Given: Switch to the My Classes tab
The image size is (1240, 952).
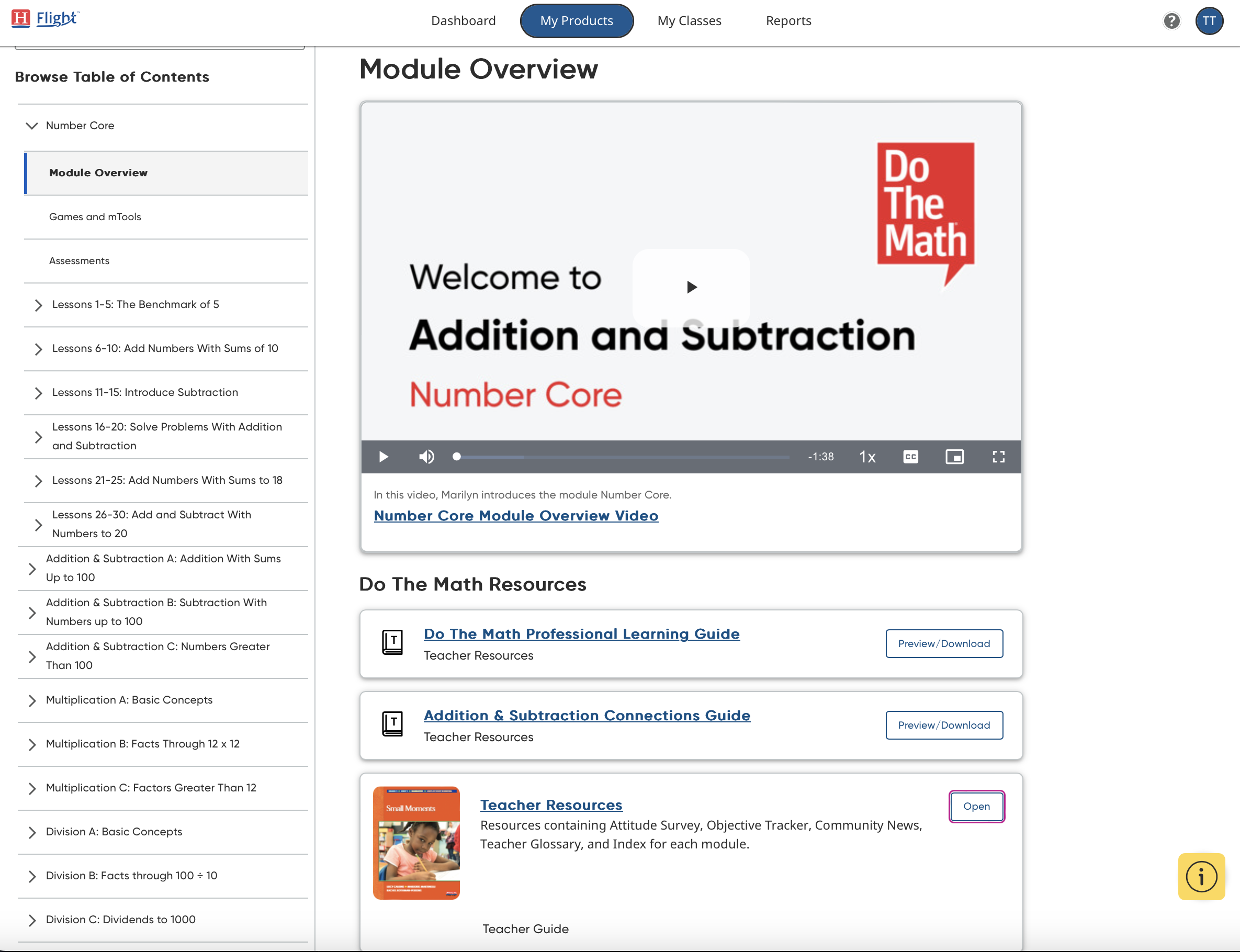Looking at the screenshot, I should 689,21.
